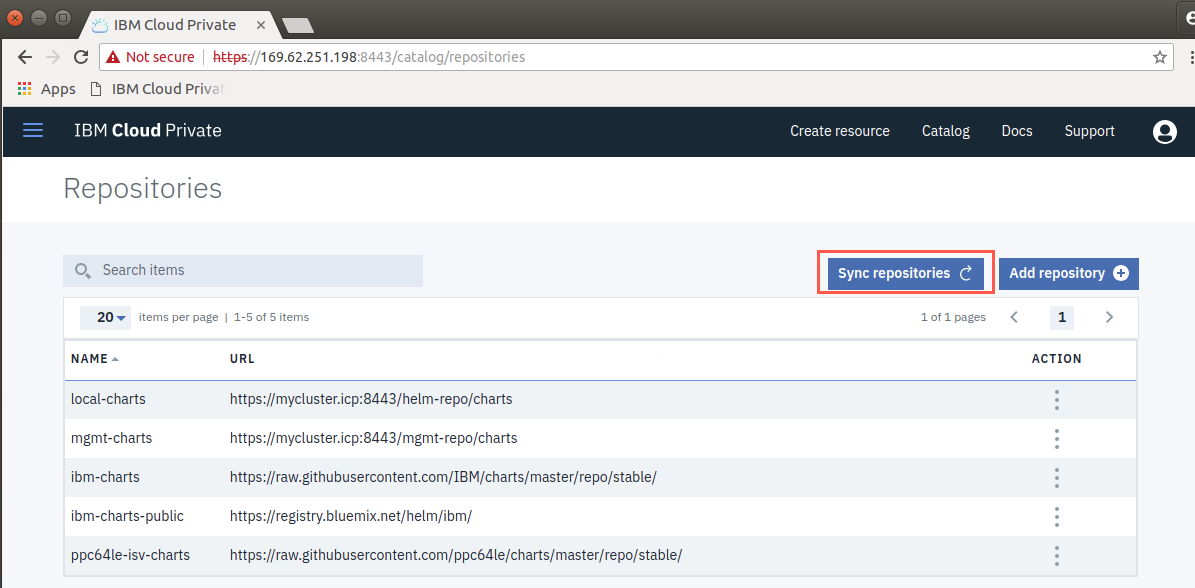The width and height of the screenshot is (1195, 588).
Task: Click the Search items field
Action: [243, 270]
